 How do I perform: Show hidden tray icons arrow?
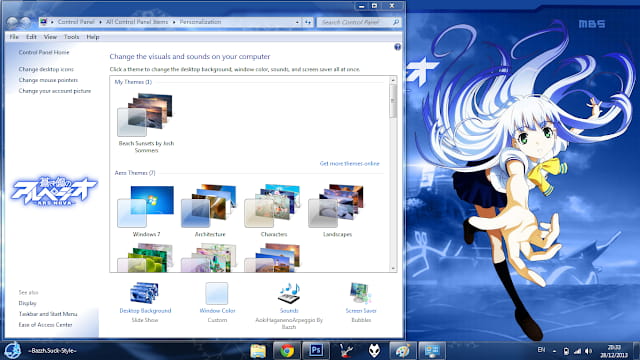click(554, 351)
